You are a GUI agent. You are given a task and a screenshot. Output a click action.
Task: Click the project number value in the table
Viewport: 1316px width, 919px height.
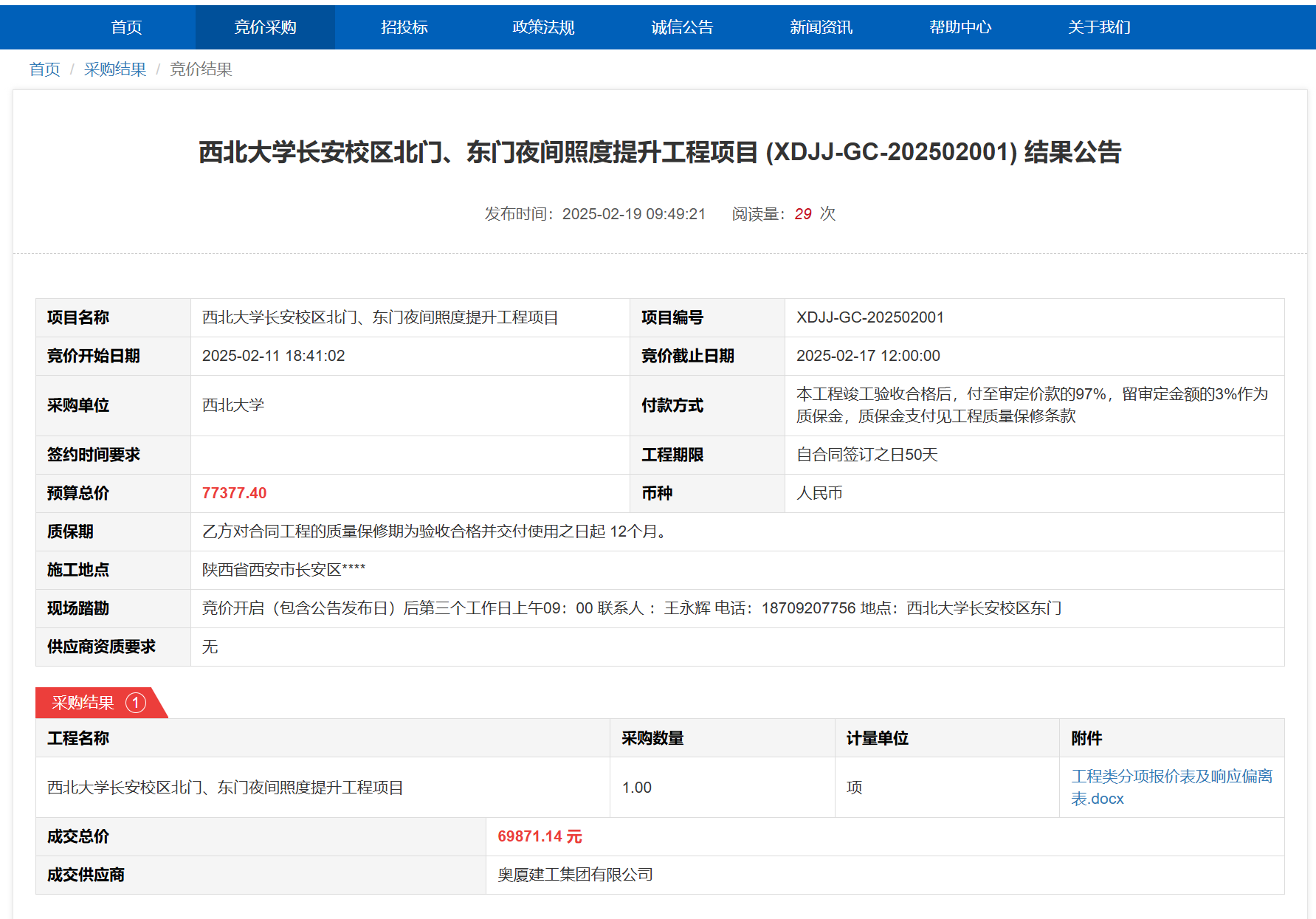[869, 317]
